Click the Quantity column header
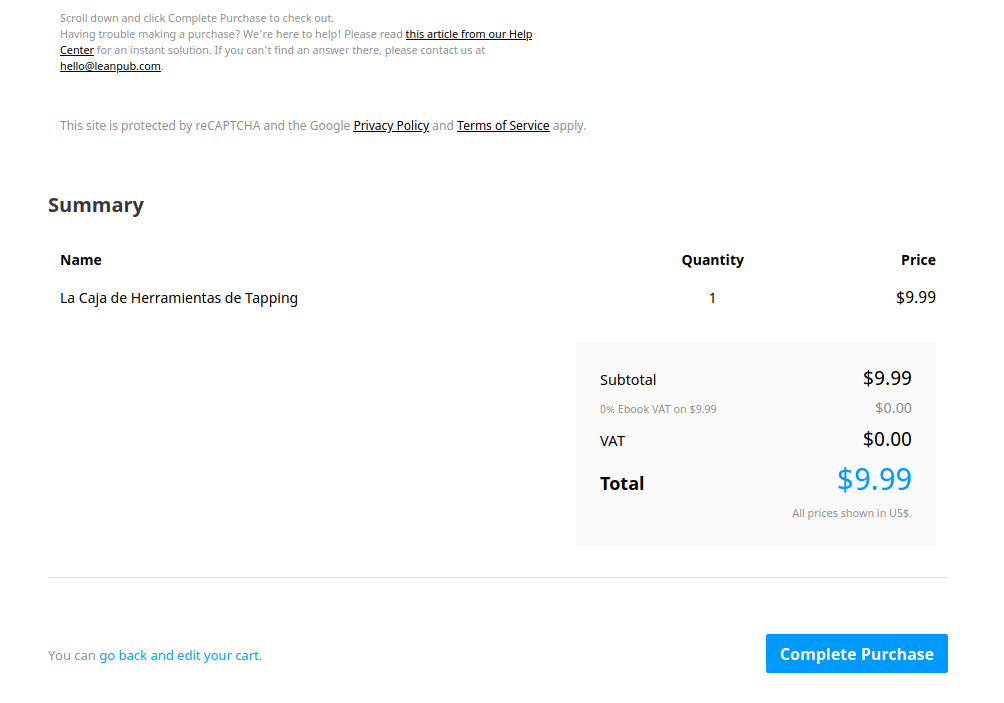The image size is (1004, 703). click(x=712, y=260)
